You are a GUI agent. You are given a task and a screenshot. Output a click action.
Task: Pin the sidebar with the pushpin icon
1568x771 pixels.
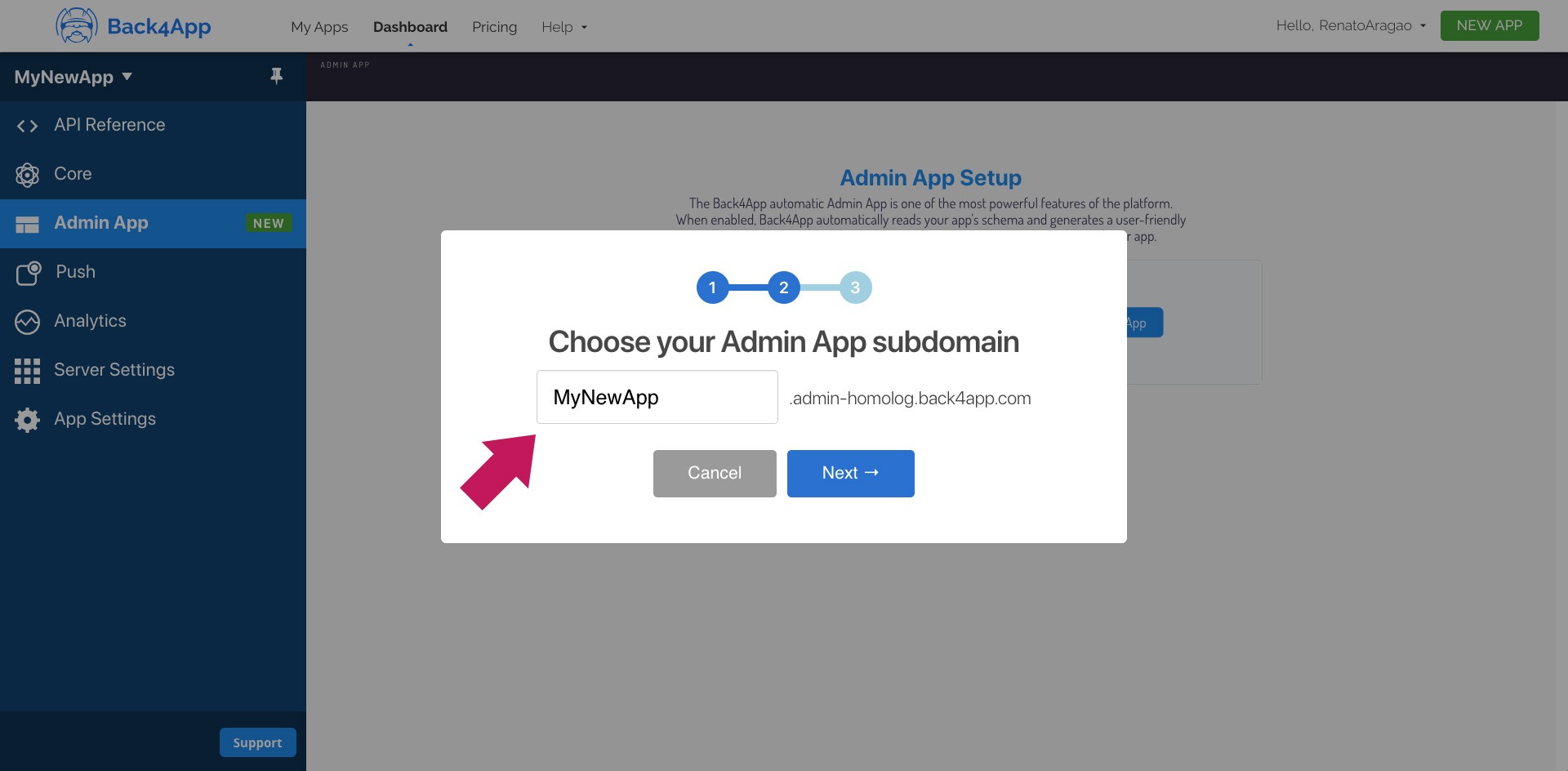[276, 76]
